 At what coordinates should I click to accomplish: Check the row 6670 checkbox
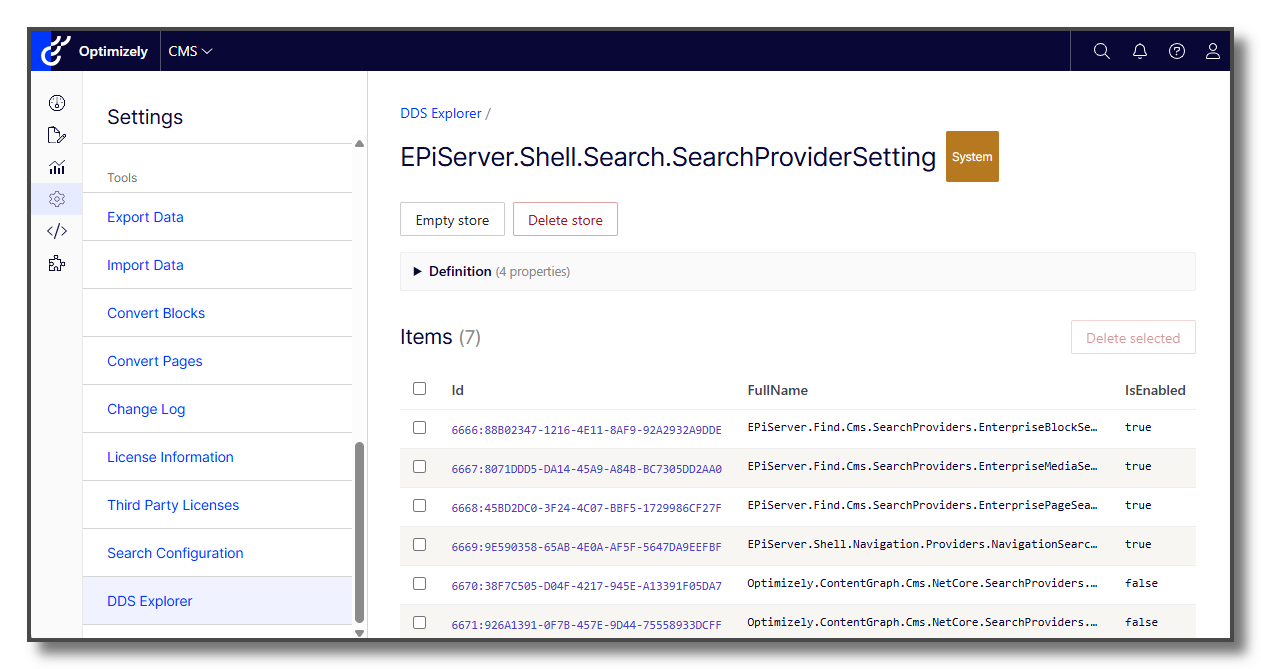click(420, 584)
